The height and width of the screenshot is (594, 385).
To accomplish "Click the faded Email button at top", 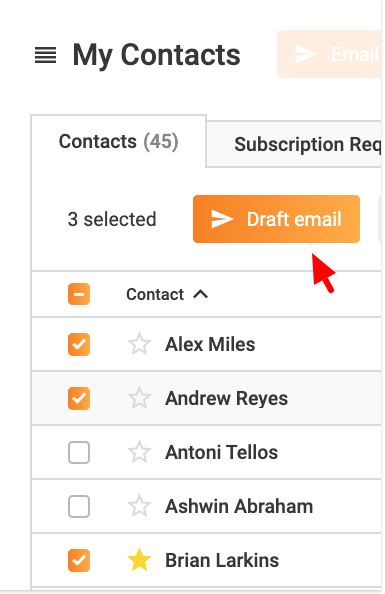I will tap(329, 54).
